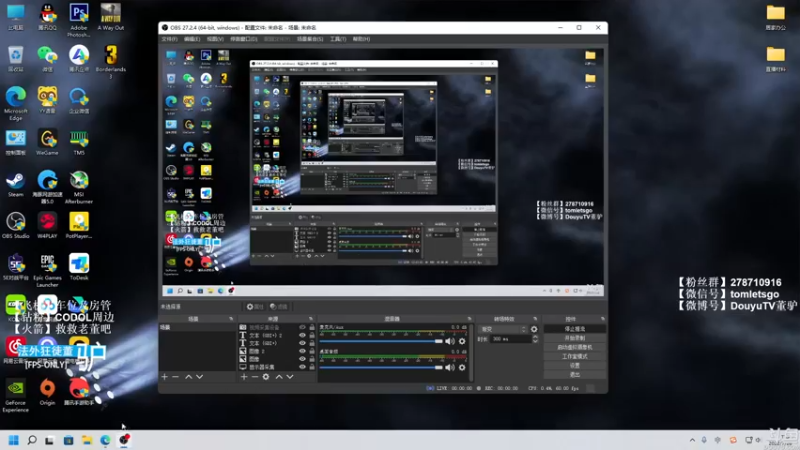Image resolution: width=800 pixels, height=450 pixels.
Task: Open the Help menu in OBS
Action: [x=361, y=39]
